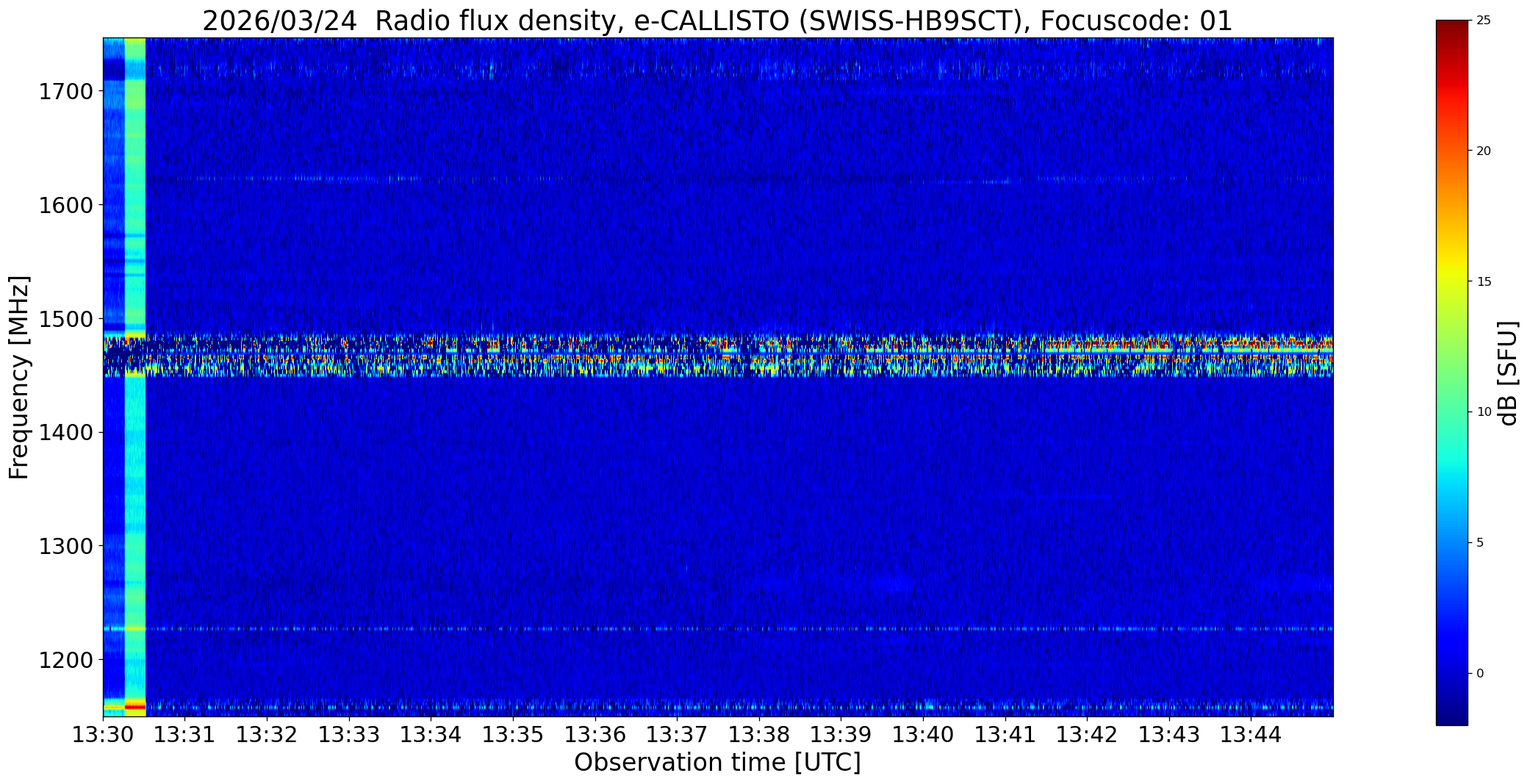1530x784 pixels.
Task: Click the colorbar tick labeled 20
Action: click(x=1484, y=151)
